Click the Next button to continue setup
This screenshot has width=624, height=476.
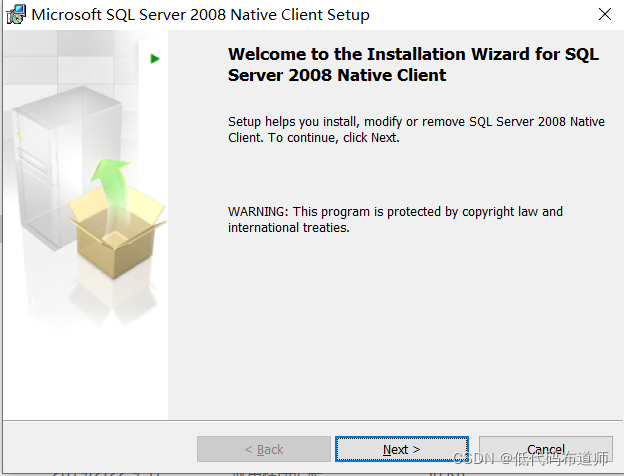point(402,449)
